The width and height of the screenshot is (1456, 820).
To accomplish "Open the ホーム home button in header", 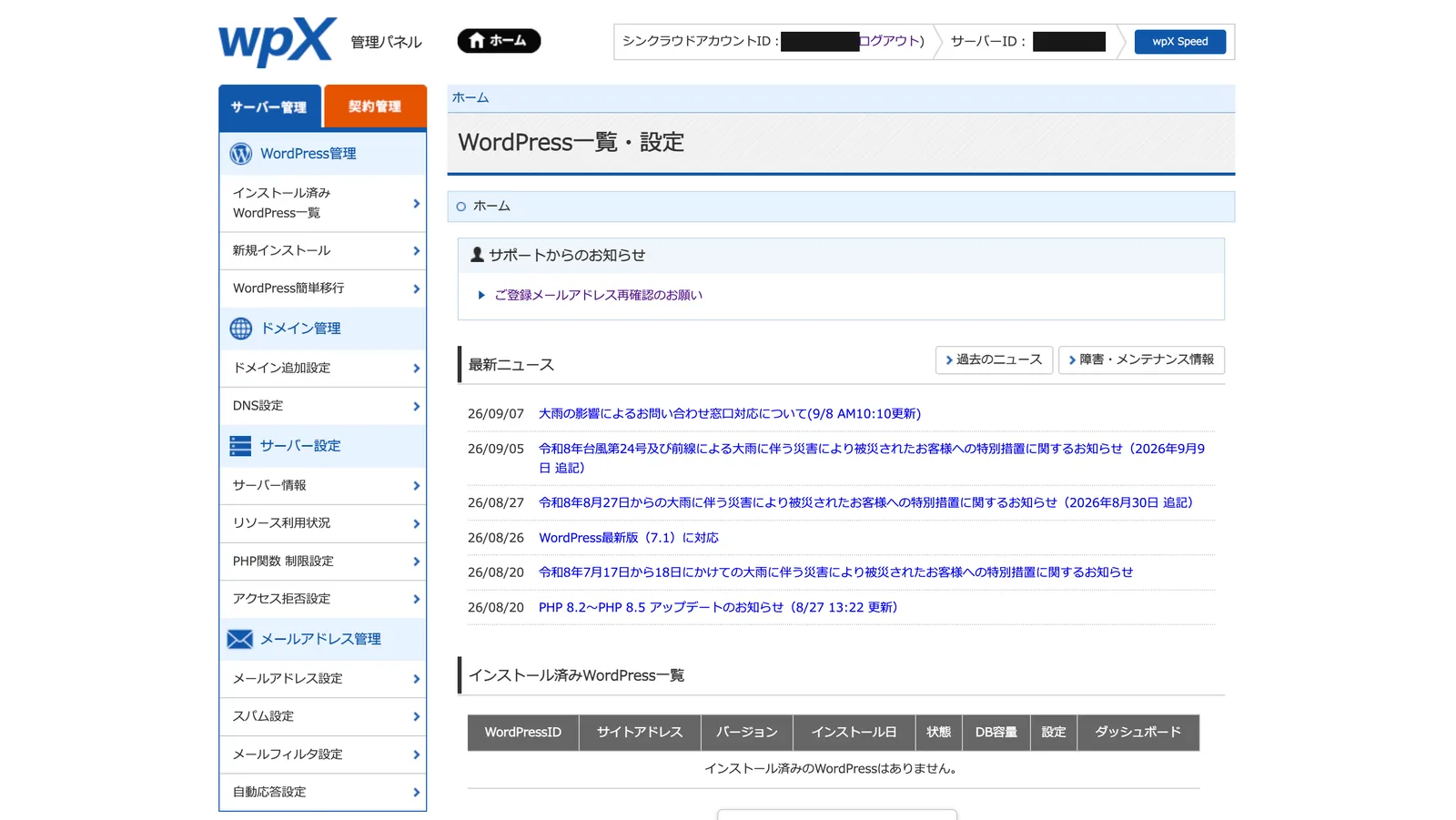I will 499,41.
